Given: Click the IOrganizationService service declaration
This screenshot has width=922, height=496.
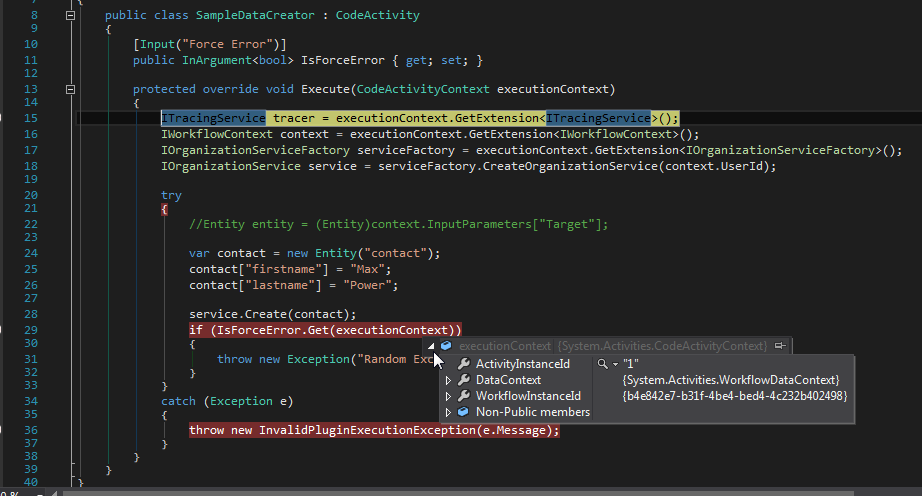Looking at the screenshot, I should click(469, 166).
